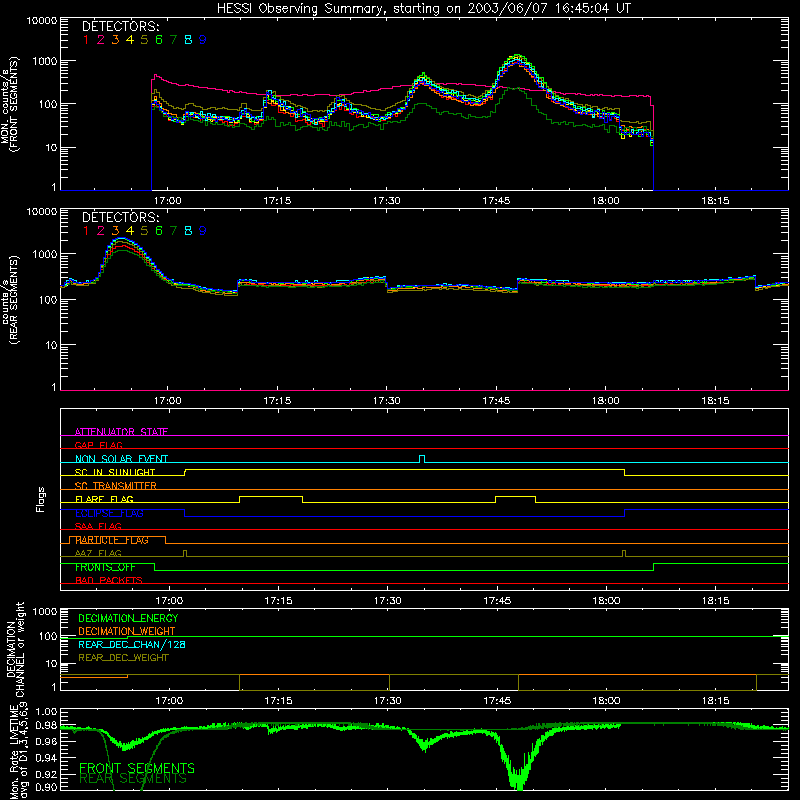Image resolution: width=800 pixels, height=800 pixels.
Task: Click the SC_IN_SUNLIGHT flag label
Action: pos(115,472)
